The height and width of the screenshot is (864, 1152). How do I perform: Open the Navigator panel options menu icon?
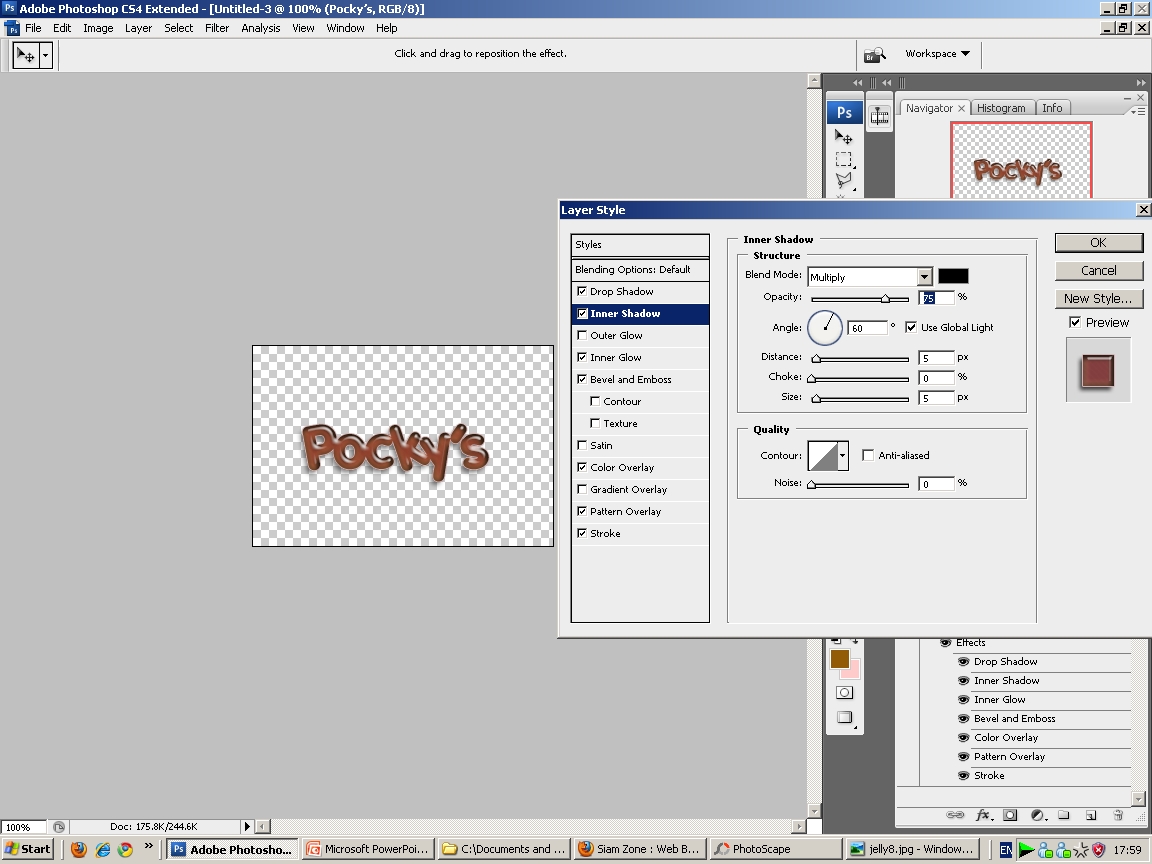point(1137,112)
